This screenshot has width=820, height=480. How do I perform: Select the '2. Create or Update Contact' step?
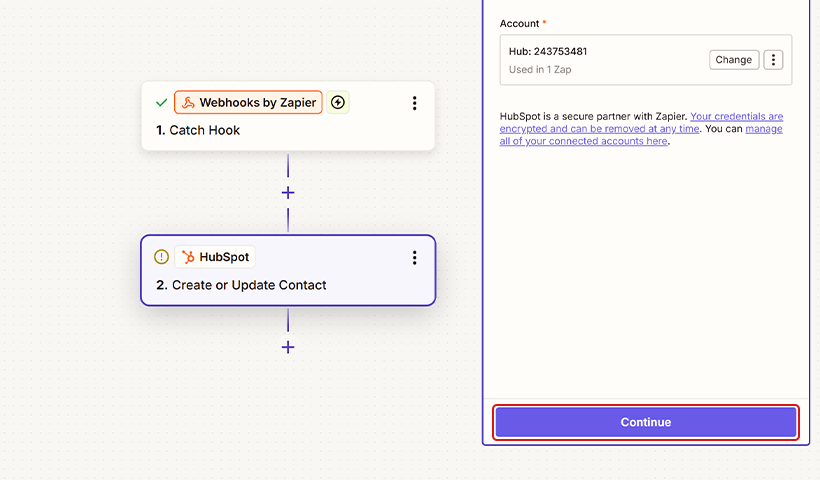coord(241,285)
